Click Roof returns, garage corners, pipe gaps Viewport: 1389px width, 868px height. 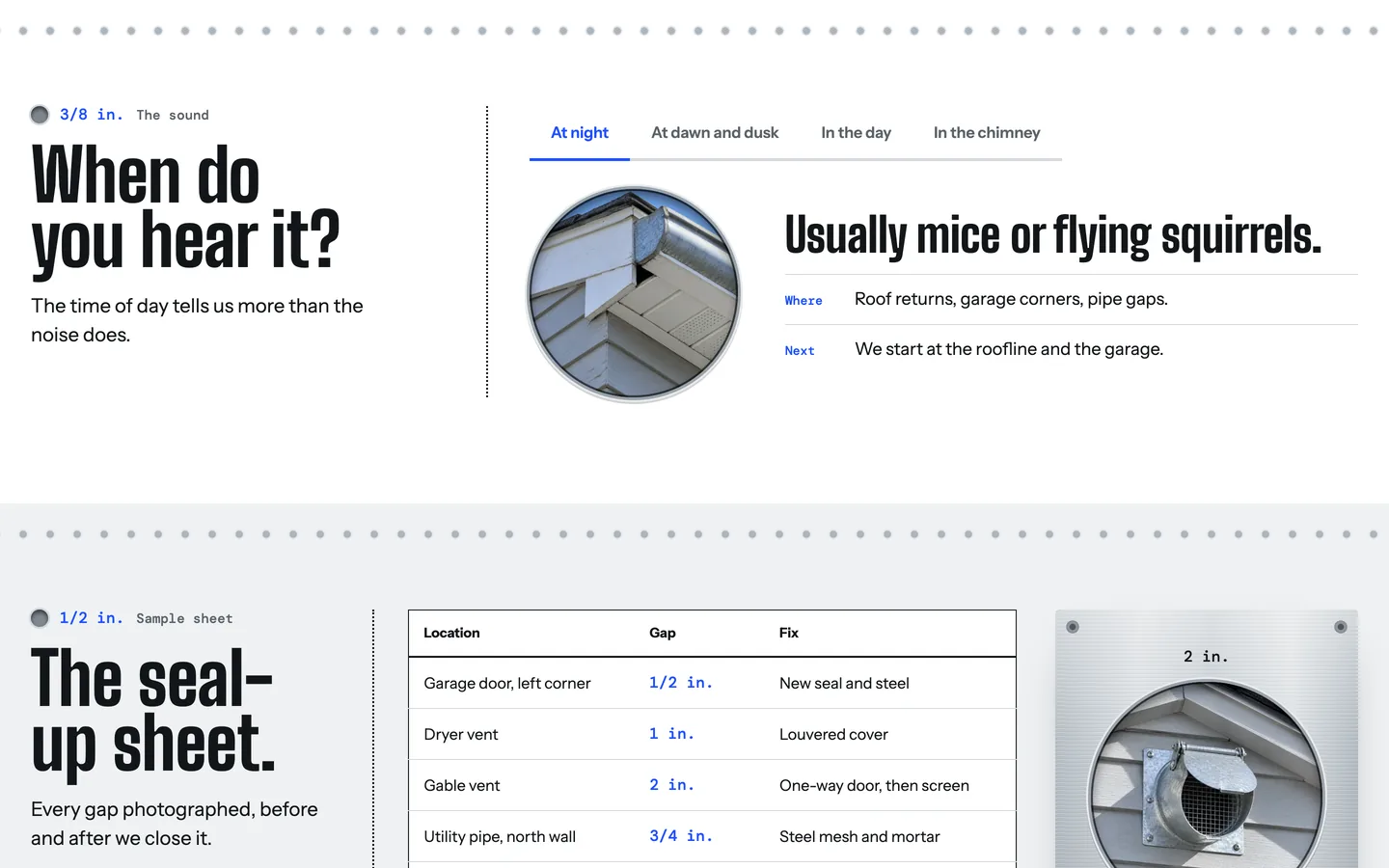click(x=1011, y=299)
